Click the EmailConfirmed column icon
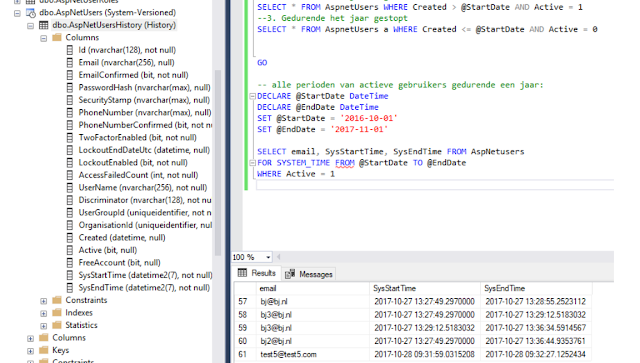Screen dimensions: 640x363 tap(70, 75)
